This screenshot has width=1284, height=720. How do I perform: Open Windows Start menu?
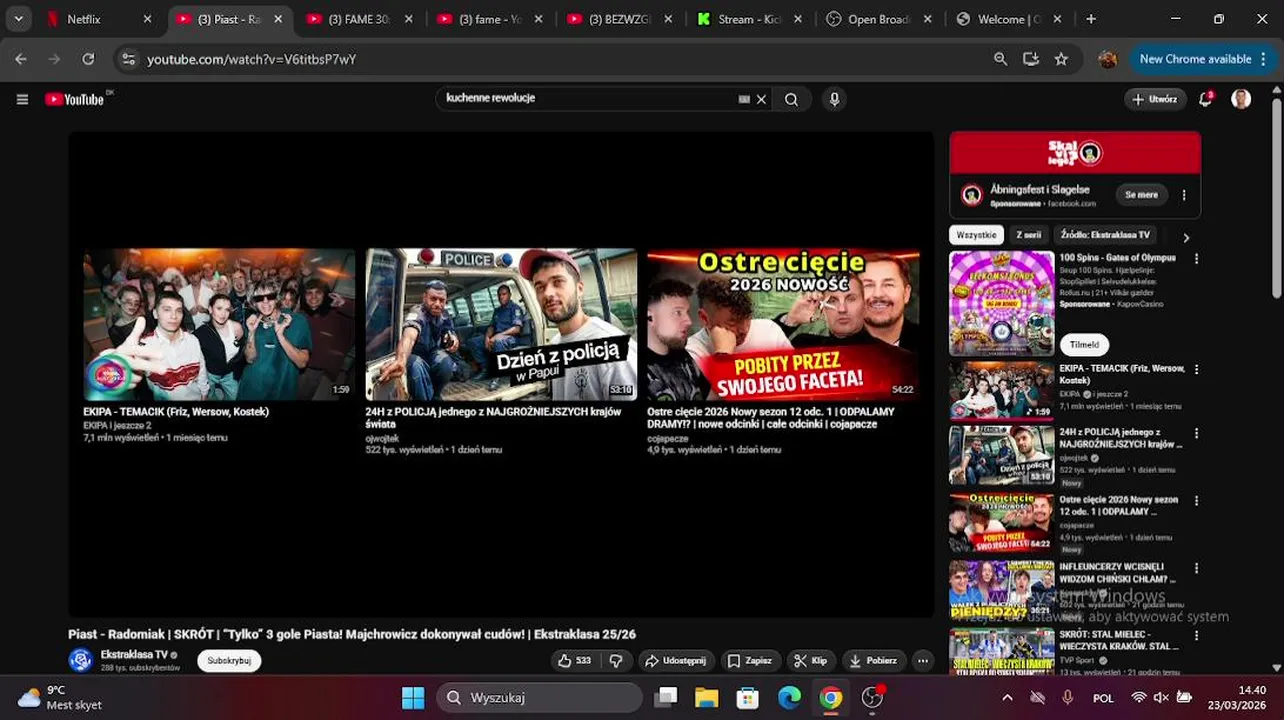413,697
